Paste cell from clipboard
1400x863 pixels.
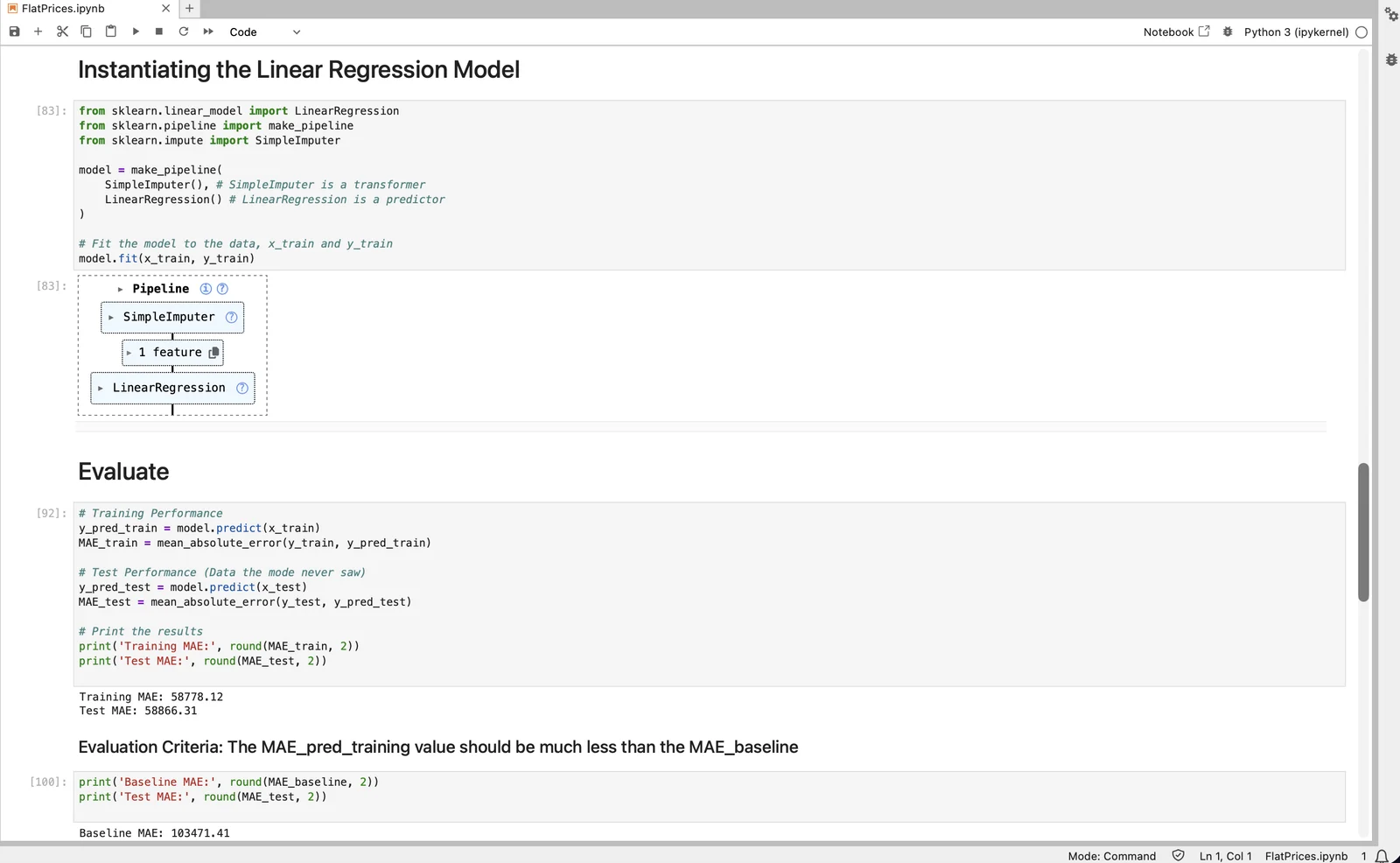[110, 32]
